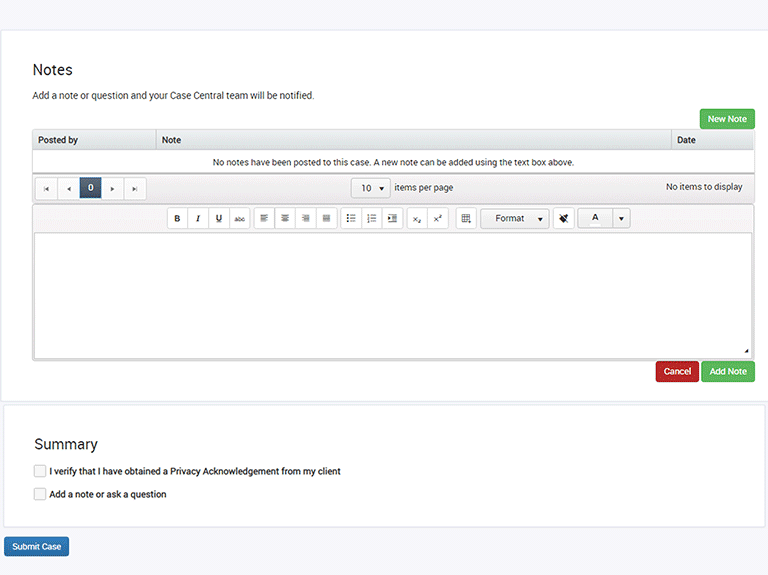This screenshot has width=768, height=575.
Task: Apply the current font color swatch
Action: (595, 218)
